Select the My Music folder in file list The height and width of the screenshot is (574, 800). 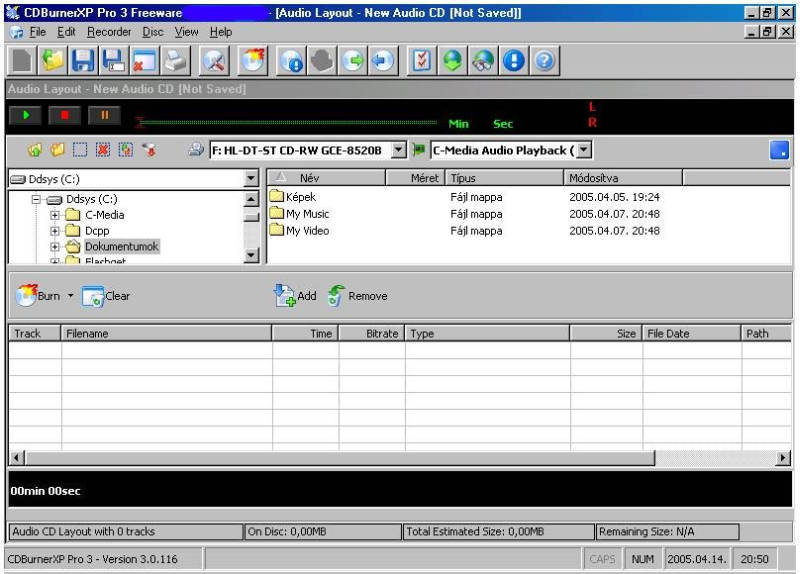(307, 214)
